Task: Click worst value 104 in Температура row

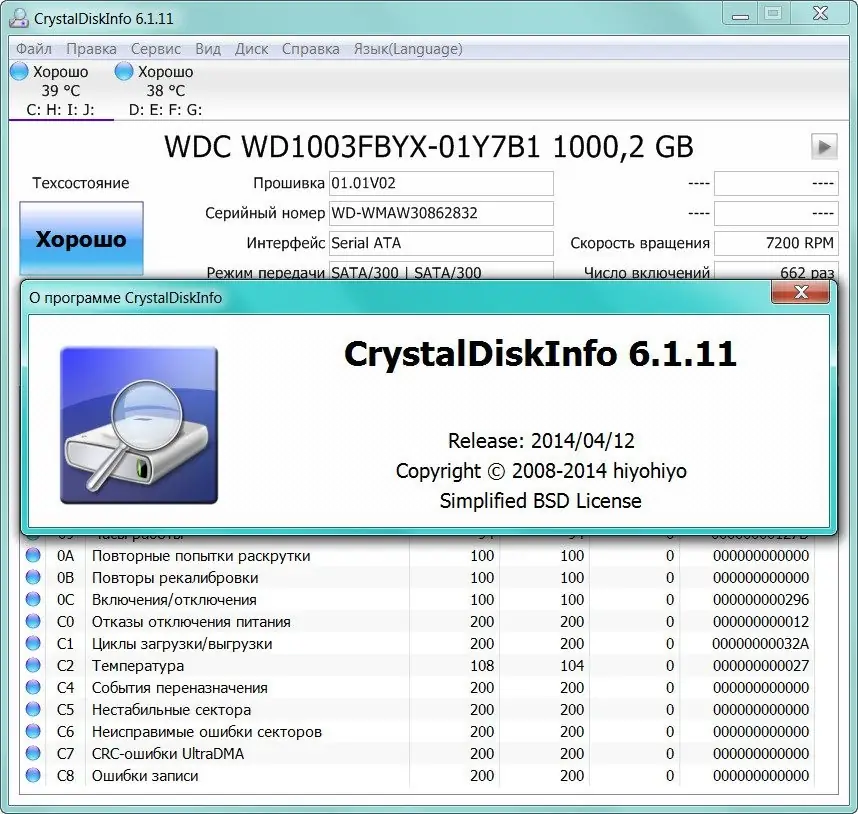Action: click(572, 666)
